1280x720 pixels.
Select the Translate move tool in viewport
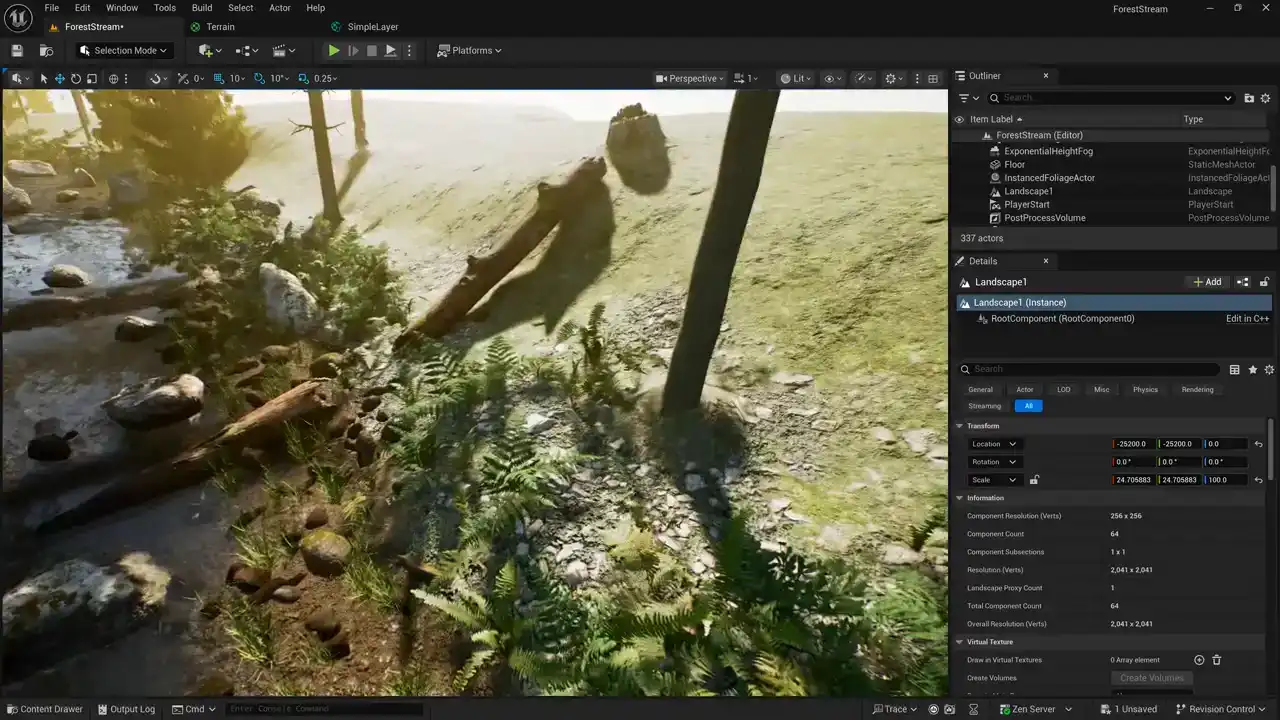tap(59, 79)
